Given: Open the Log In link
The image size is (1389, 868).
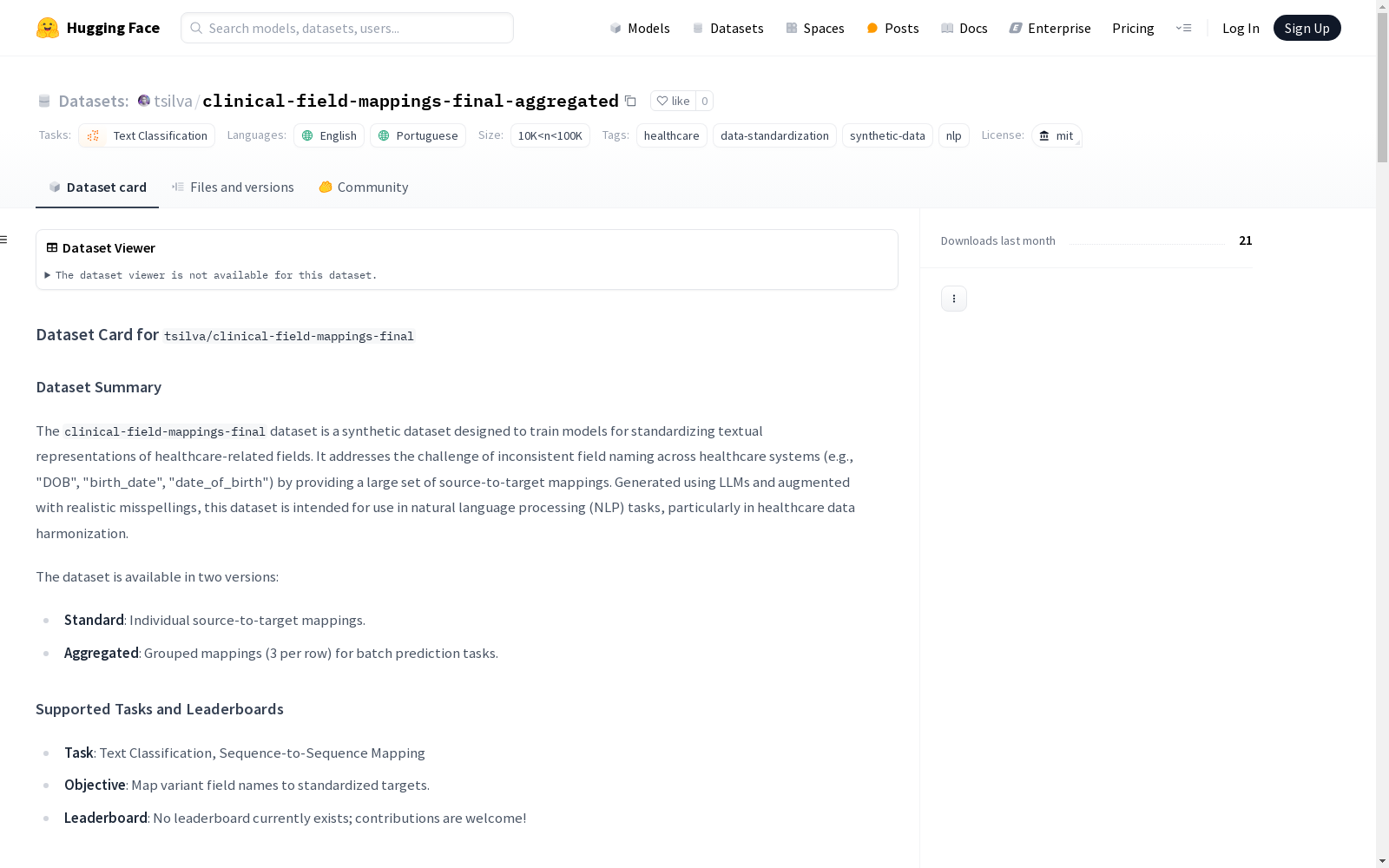Looking at the screenshot, I should 1241,28.
